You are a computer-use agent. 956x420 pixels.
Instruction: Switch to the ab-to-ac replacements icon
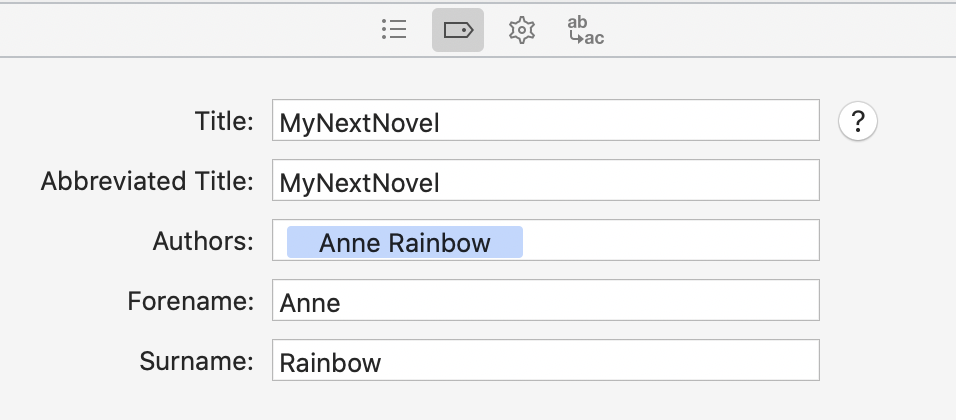click(586, 30)
